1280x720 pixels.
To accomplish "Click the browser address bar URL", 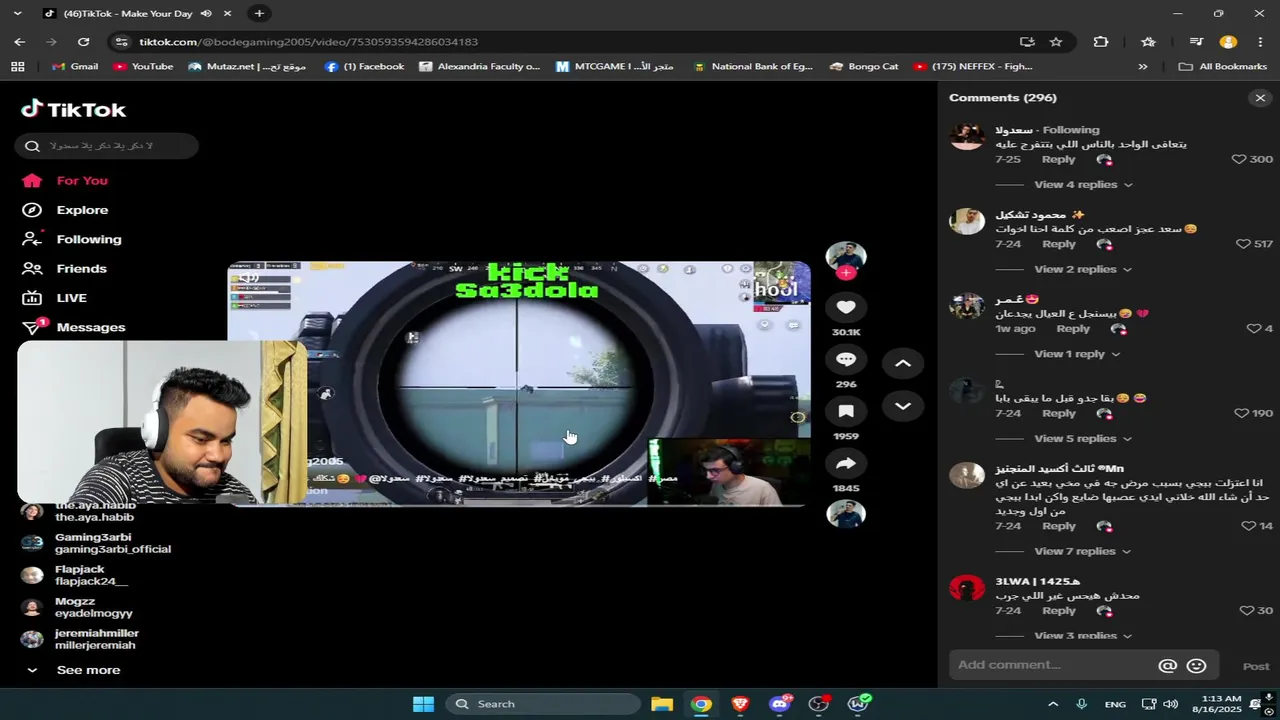I will click(x=308, y=42).
